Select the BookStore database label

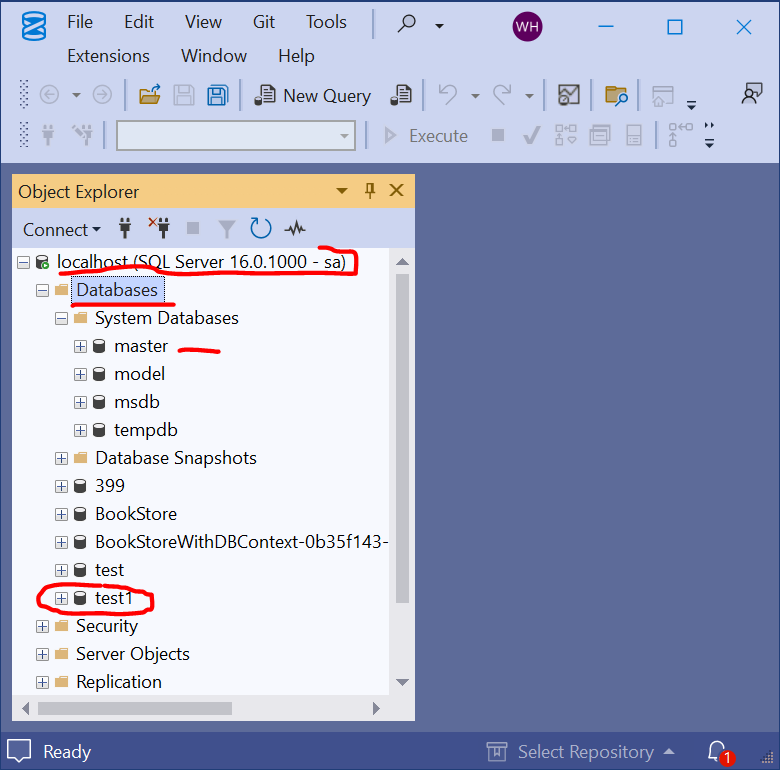(x=136, y=514)
